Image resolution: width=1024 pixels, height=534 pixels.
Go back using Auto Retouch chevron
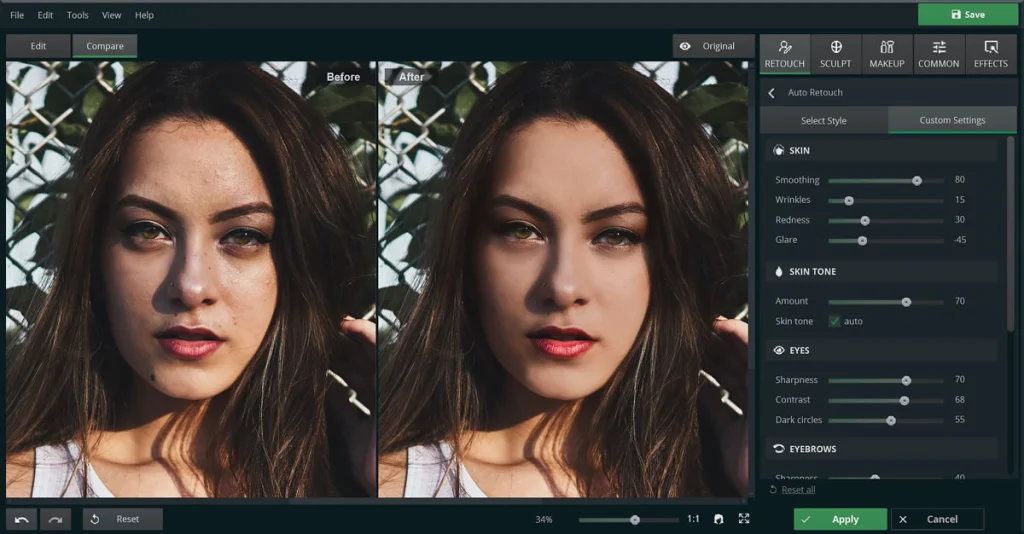[772, 92]
